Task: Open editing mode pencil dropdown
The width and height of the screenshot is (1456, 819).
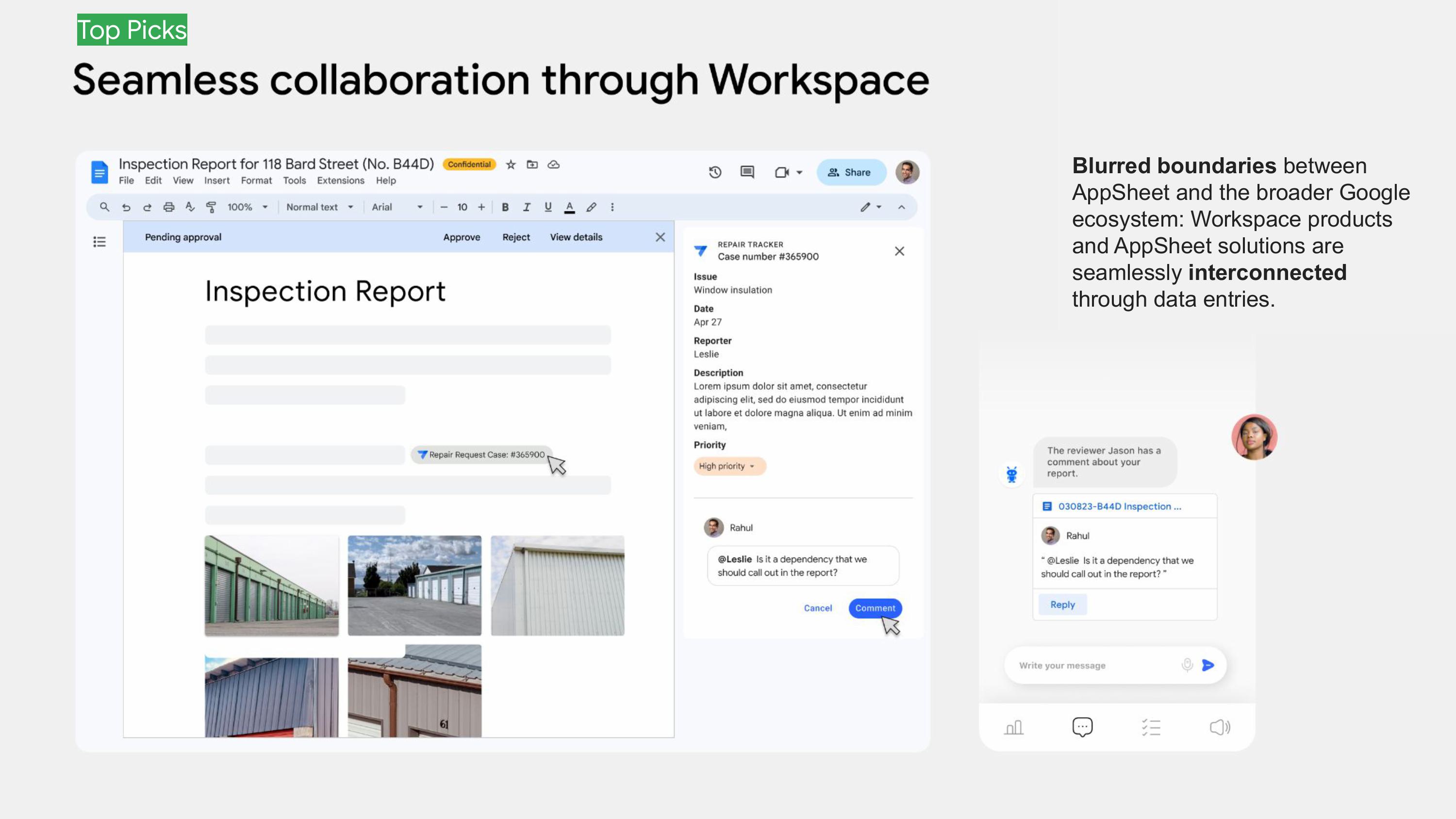Action: click(871, 208)
